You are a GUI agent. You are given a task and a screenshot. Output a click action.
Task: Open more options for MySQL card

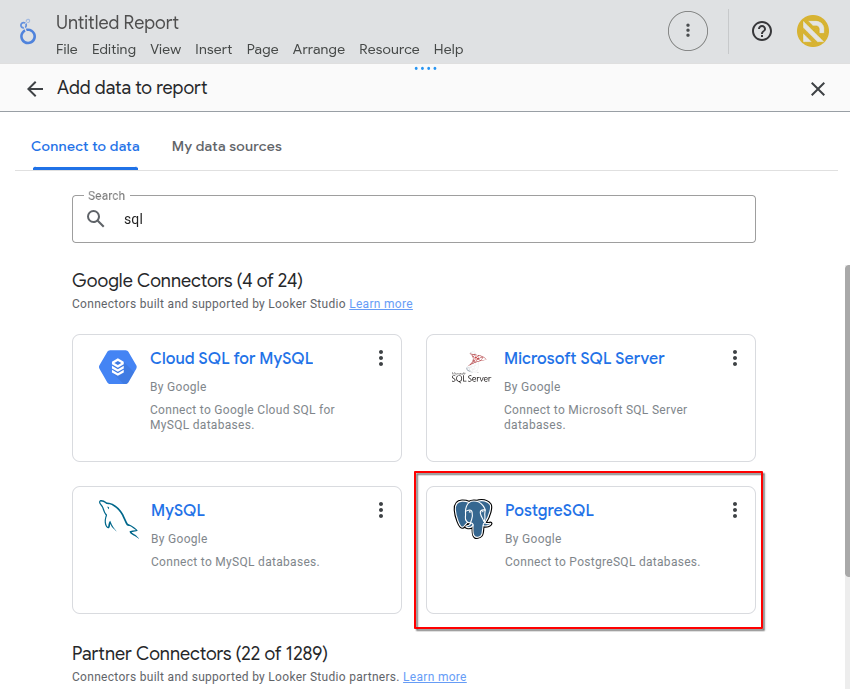(381, 510)
